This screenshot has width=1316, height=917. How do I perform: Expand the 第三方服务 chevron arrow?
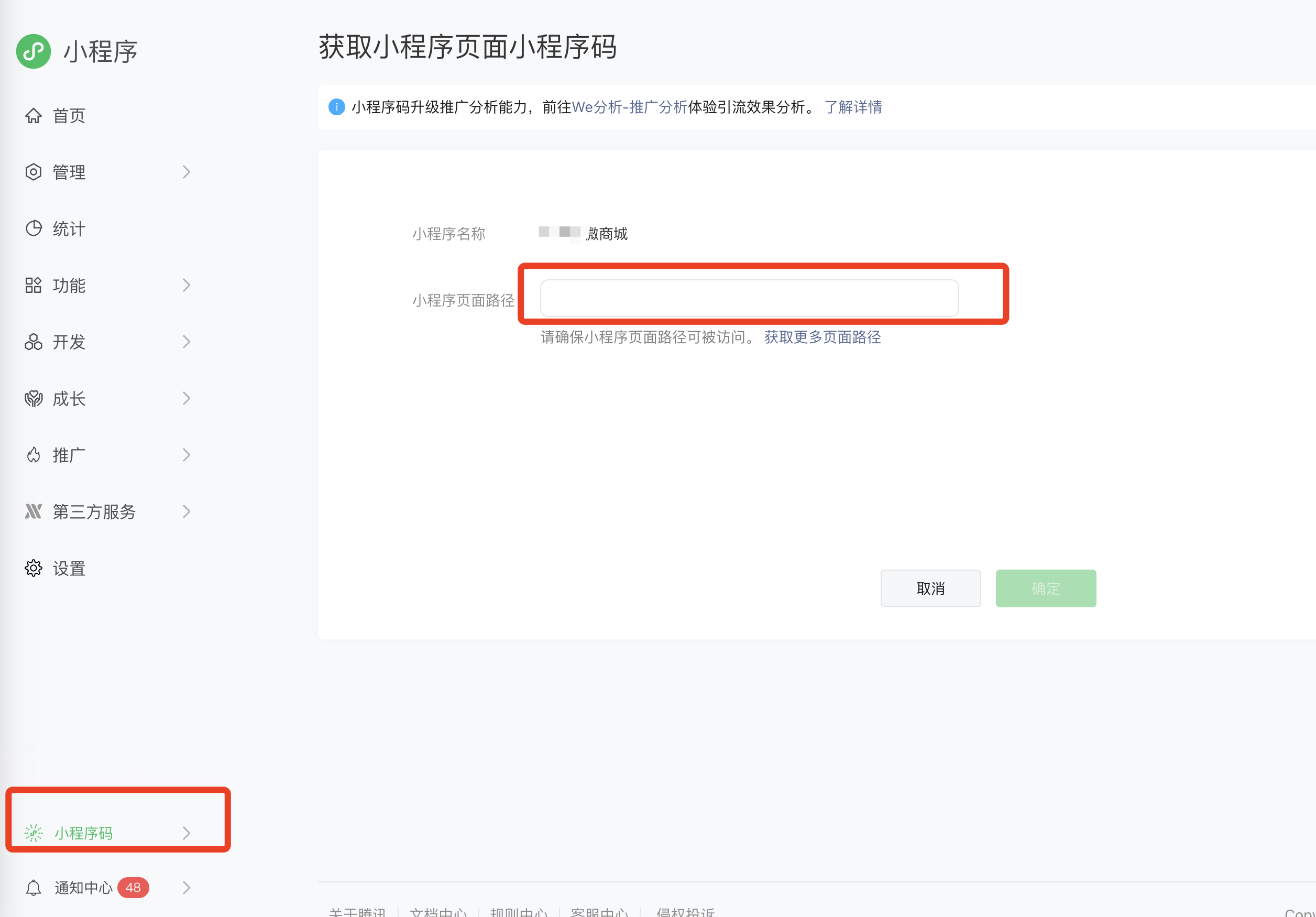[x=187, y=511]
